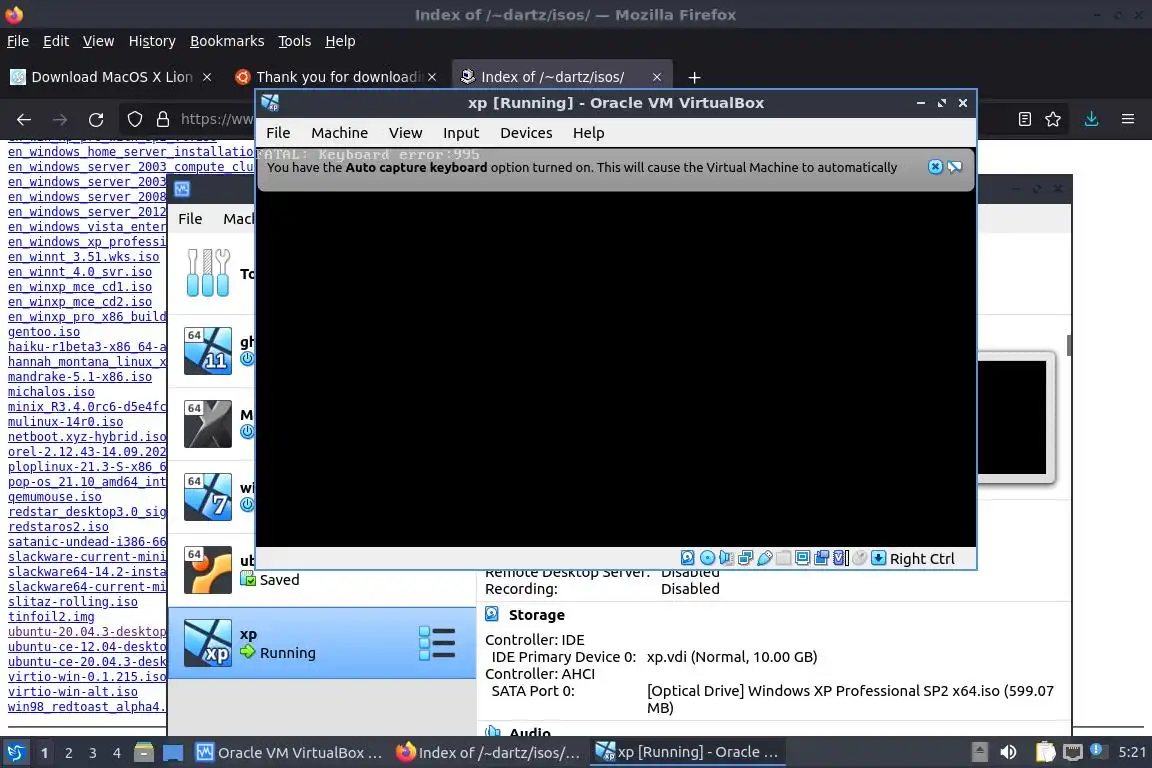Open the VM window Machine menu

tap(339, 133)
